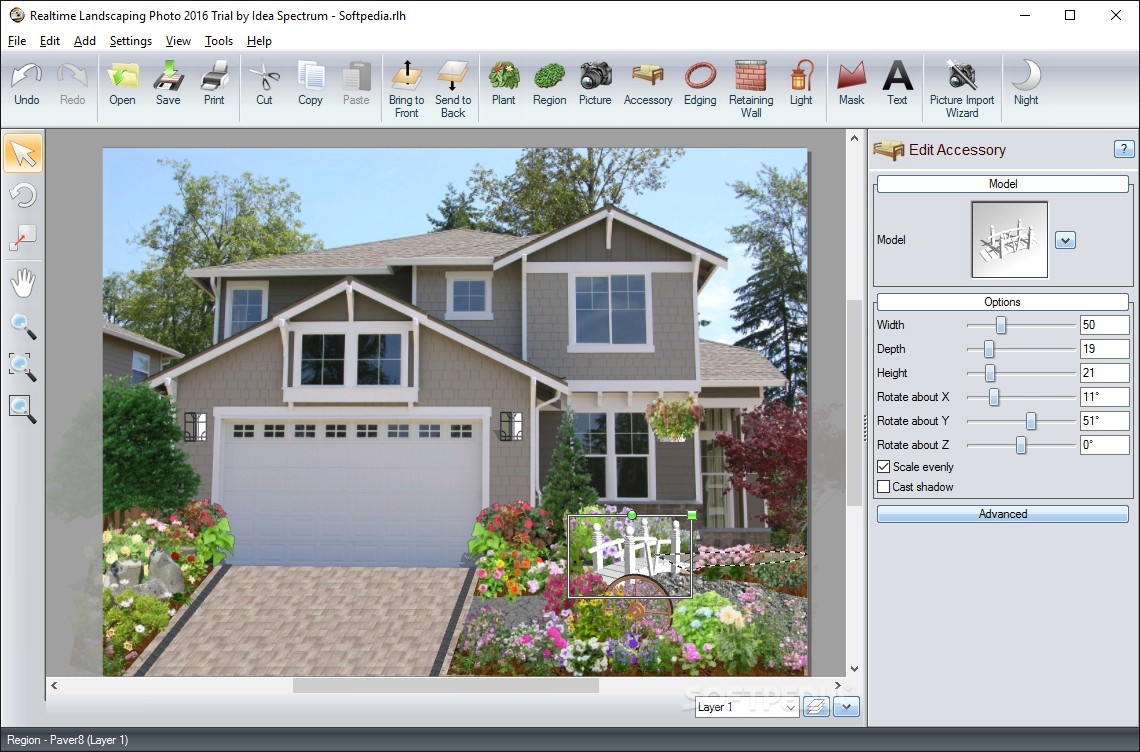The image size is (1140, 752).
Task: Open the View menu
Action: pyautogui.click(x=178, y=41)
